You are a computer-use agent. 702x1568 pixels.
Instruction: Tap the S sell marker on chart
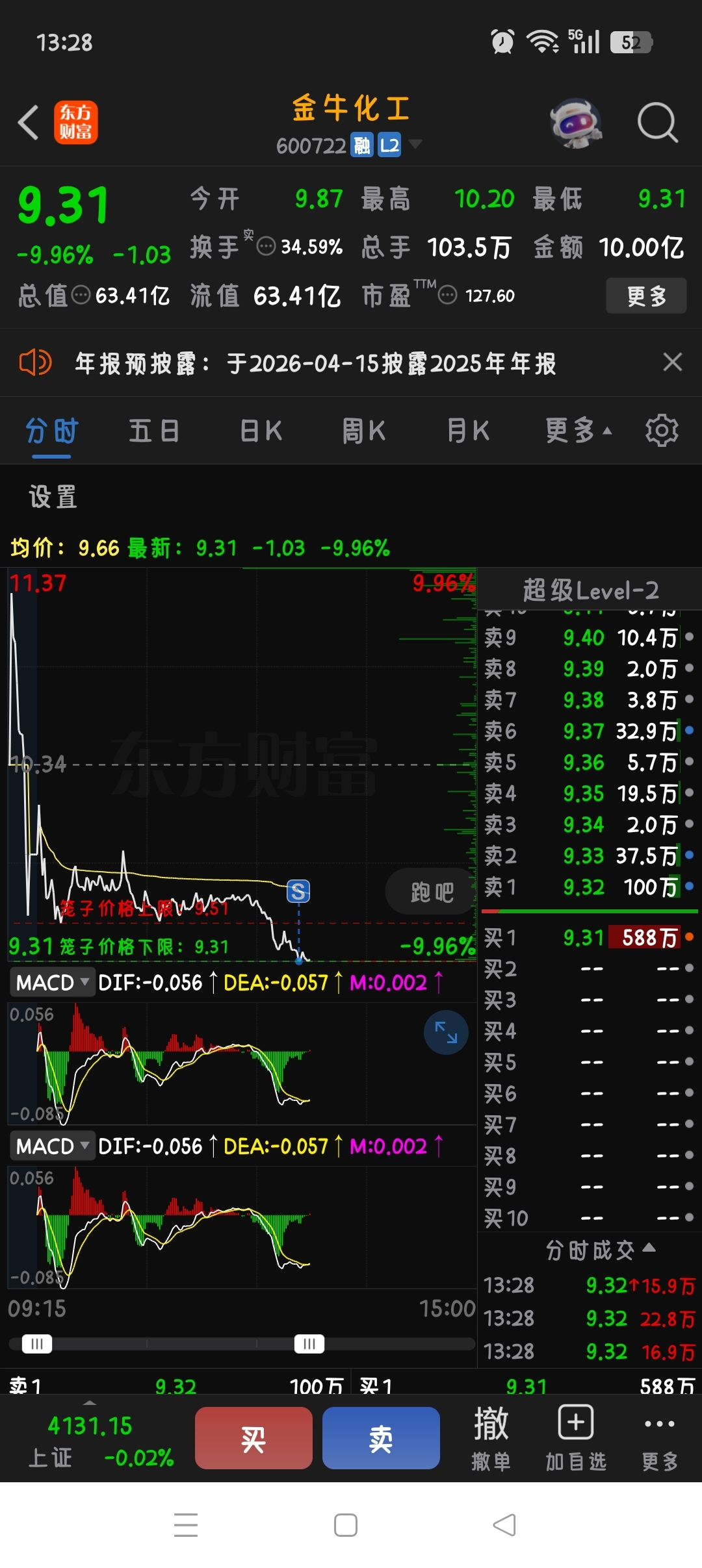298,891
